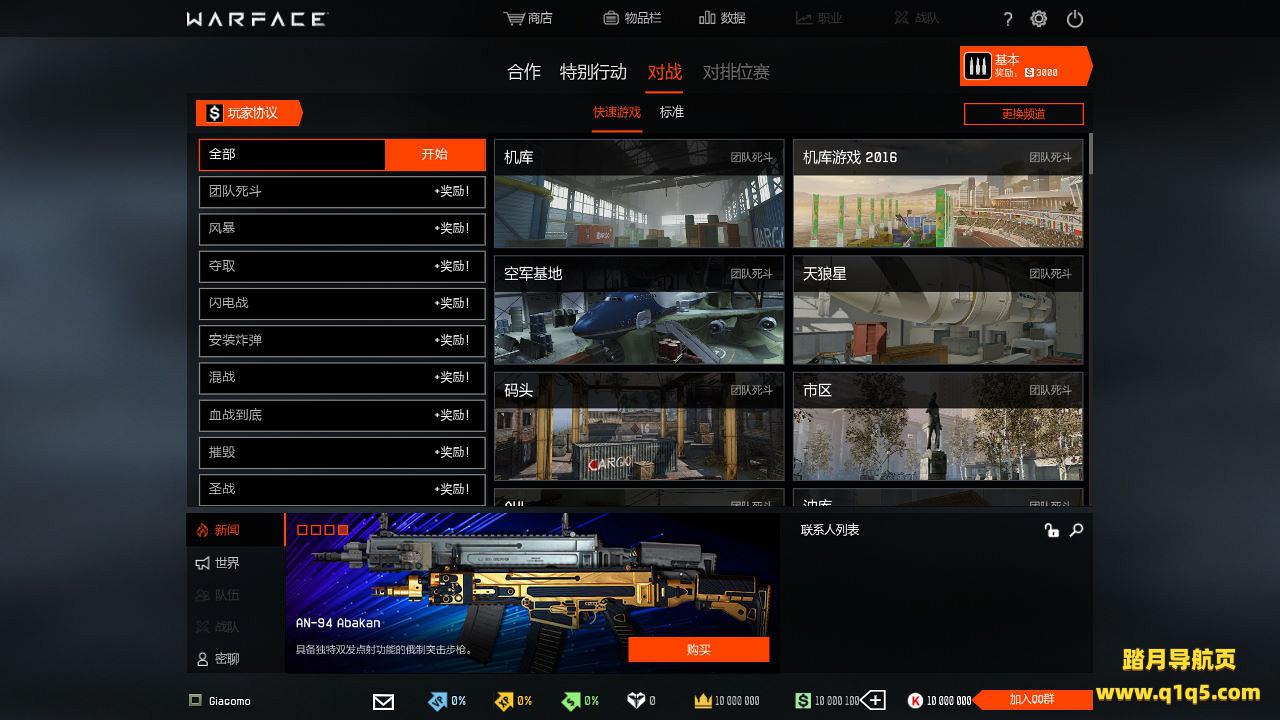The height and width of the screenshot is (720, 1280).
Task: Click the power exit icon
Action: [x=1075, y=19]
